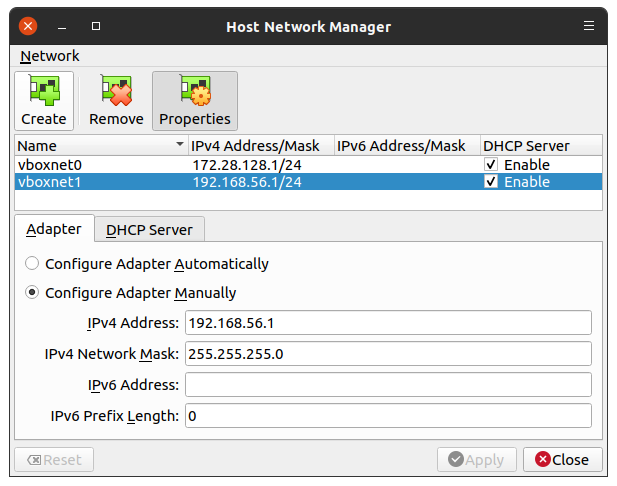Open the Network menu
The height and width of the screenshot is (486, 617).
tap(50, 56)
